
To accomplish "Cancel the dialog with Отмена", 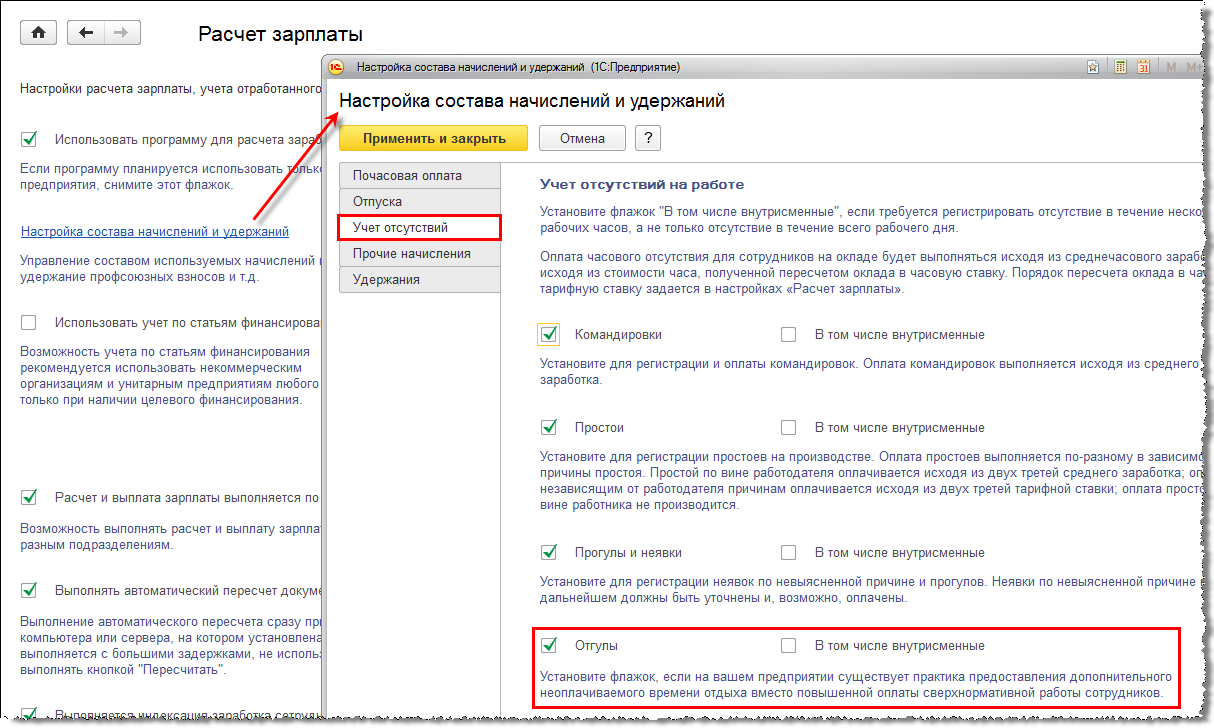I will click(582, 138).
